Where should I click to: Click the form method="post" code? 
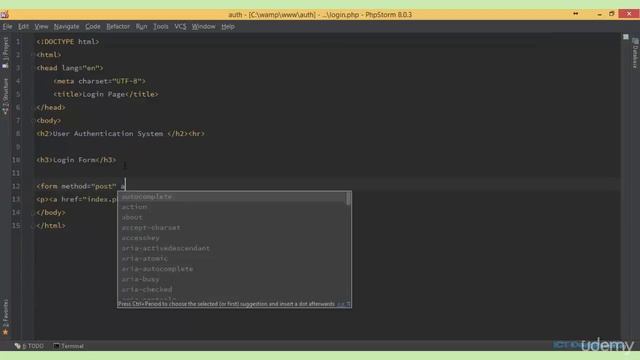[x=76, y=186]
